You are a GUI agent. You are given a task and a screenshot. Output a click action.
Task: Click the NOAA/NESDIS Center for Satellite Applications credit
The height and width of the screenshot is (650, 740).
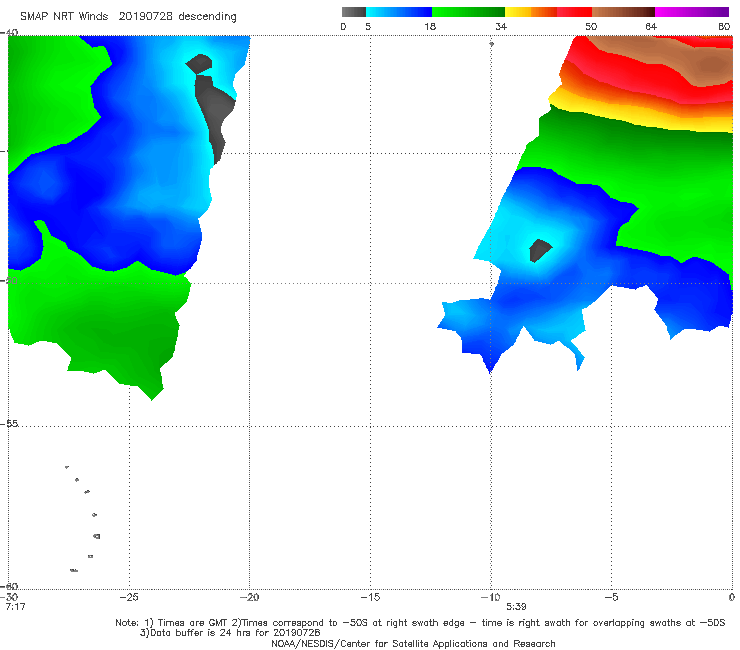(x=413, y=643)
